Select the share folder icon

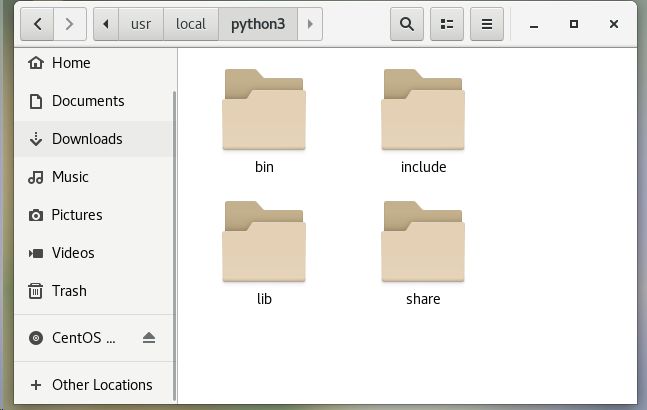[423, 241]
